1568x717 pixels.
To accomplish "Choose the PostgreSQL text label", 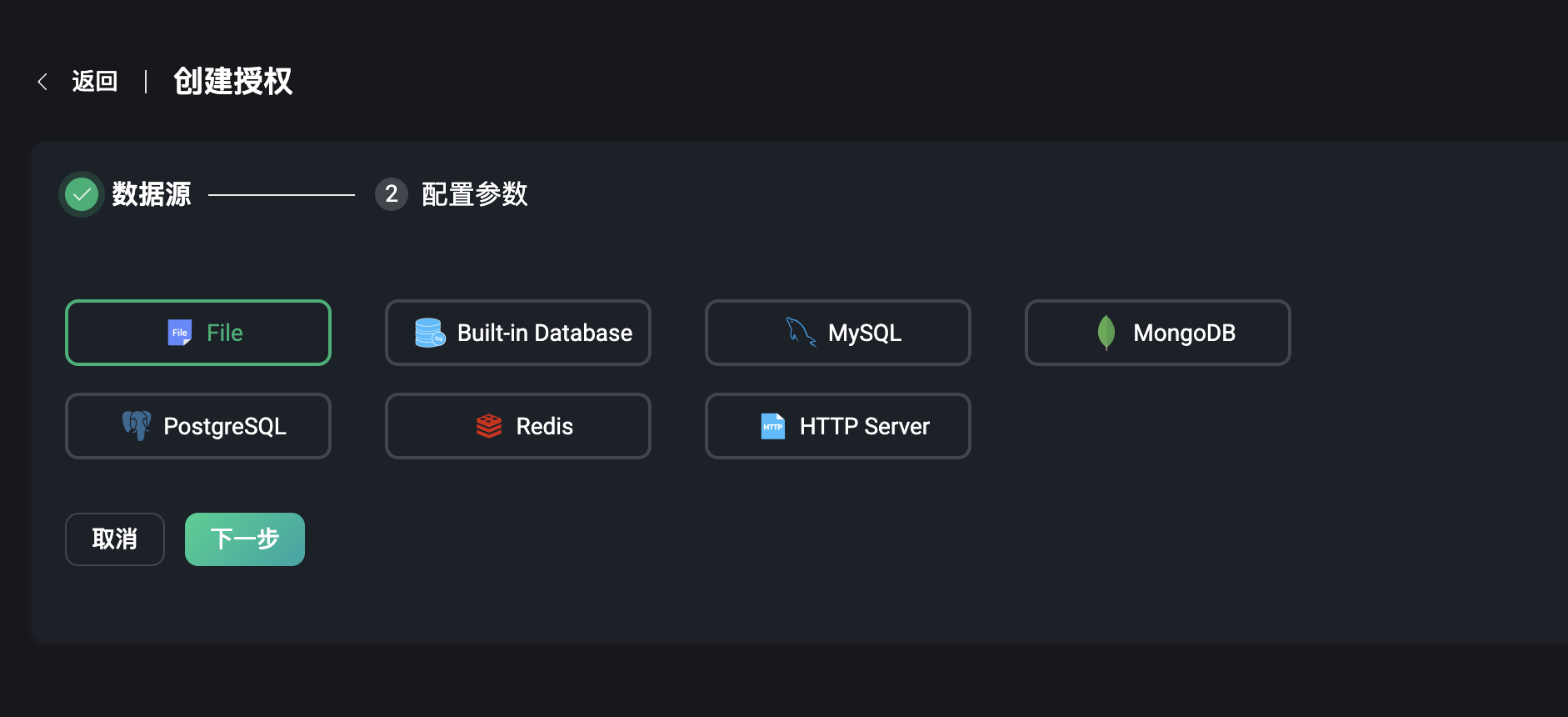I will pyautogui.click(x=225, y=426).
